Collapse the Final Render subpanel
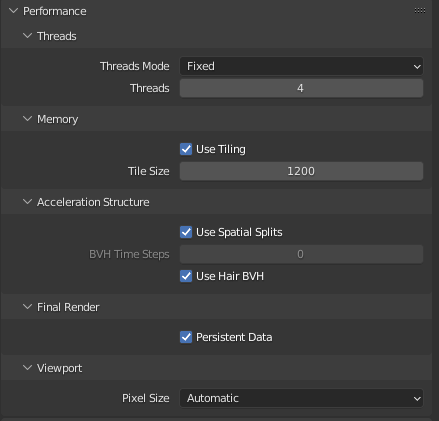The height and width of the screenshot is (421, 439). click(28, 307)
